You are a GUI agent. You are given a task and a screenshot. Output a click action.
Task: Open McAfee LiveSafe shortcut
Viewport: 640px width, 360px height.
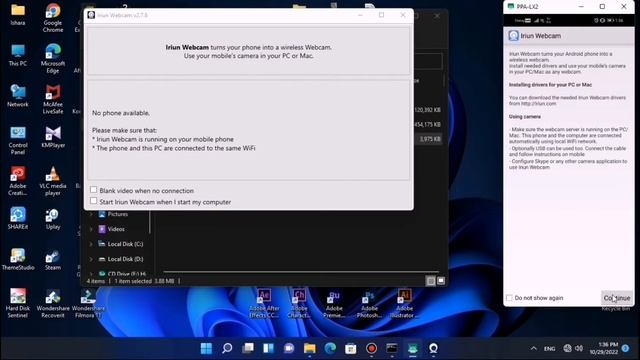pyautogui.click(x=53, y=99)
